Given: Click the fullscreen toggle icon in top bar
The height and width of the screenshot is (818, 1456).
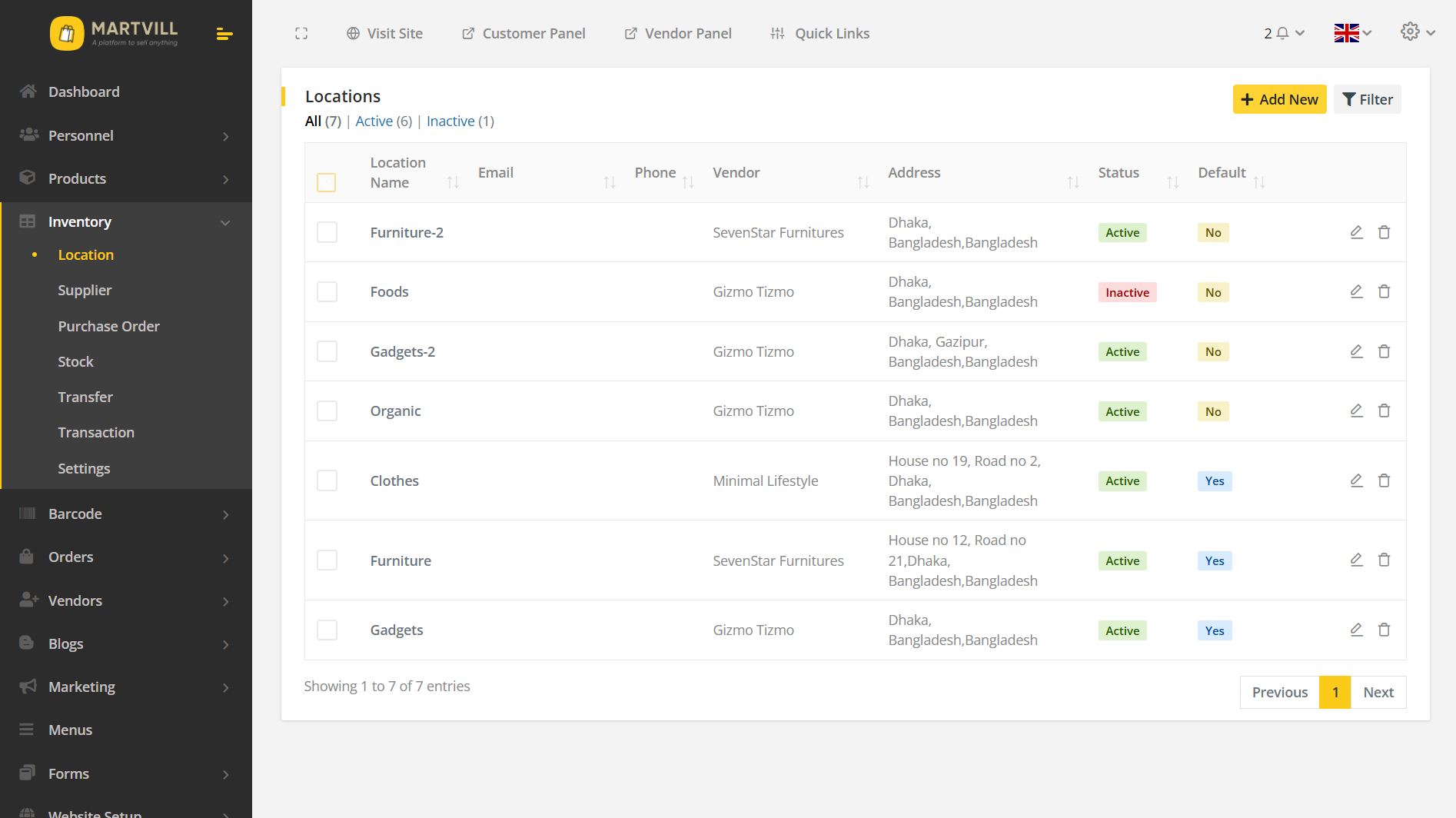Looking at the screenshot, I should [x=301, y=33].
